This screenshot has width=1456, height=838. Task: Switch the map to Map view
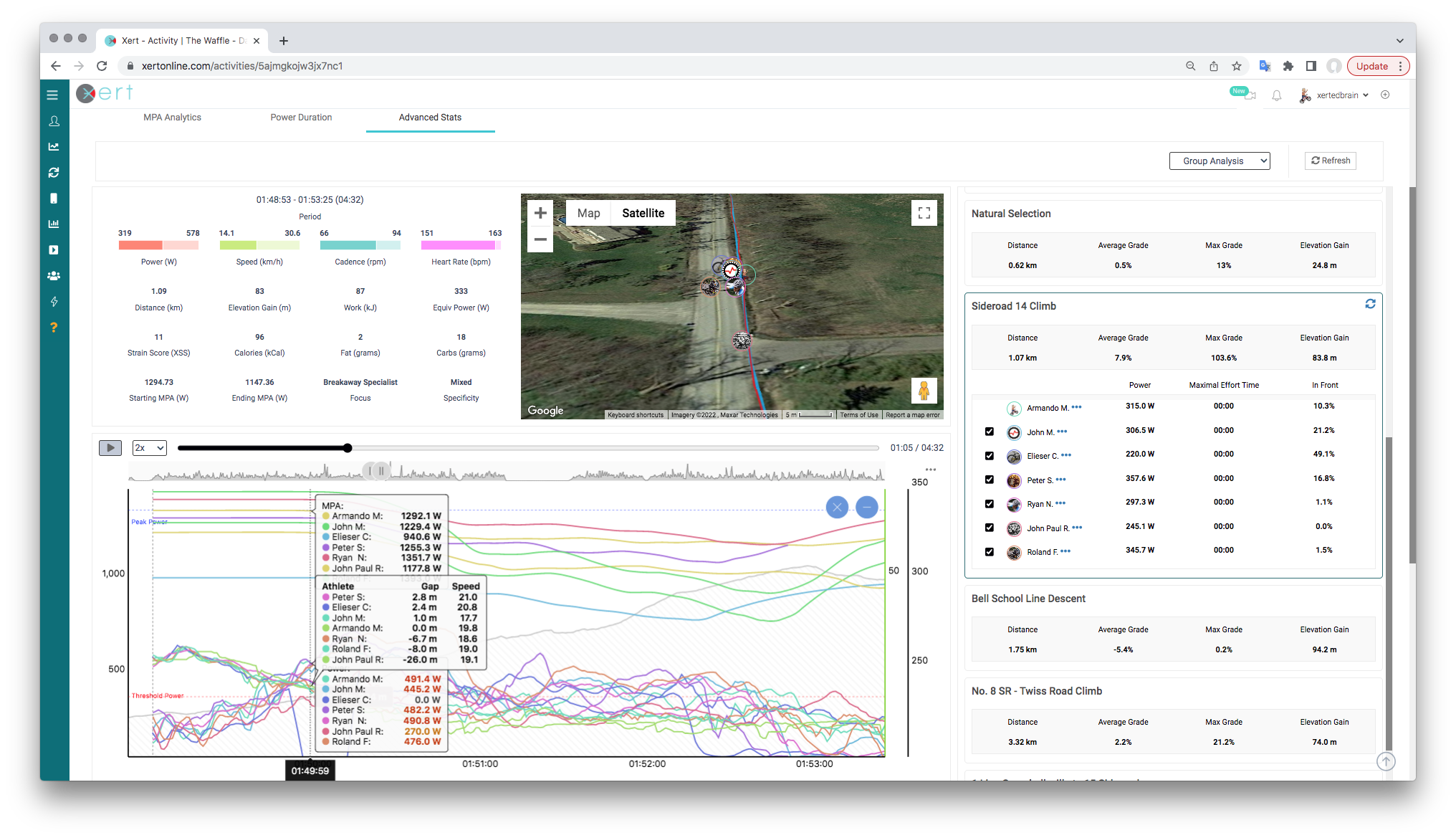[588, 213]
